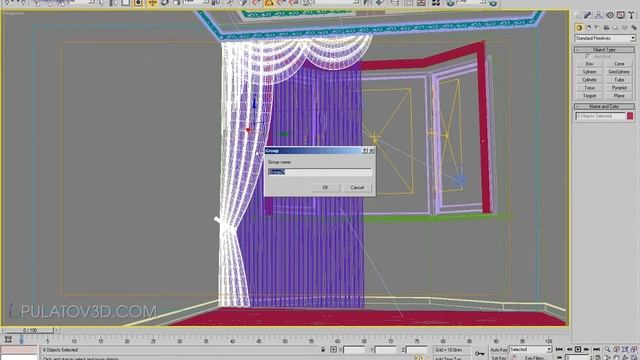Toggle the selection lock padlock icon

323,350
